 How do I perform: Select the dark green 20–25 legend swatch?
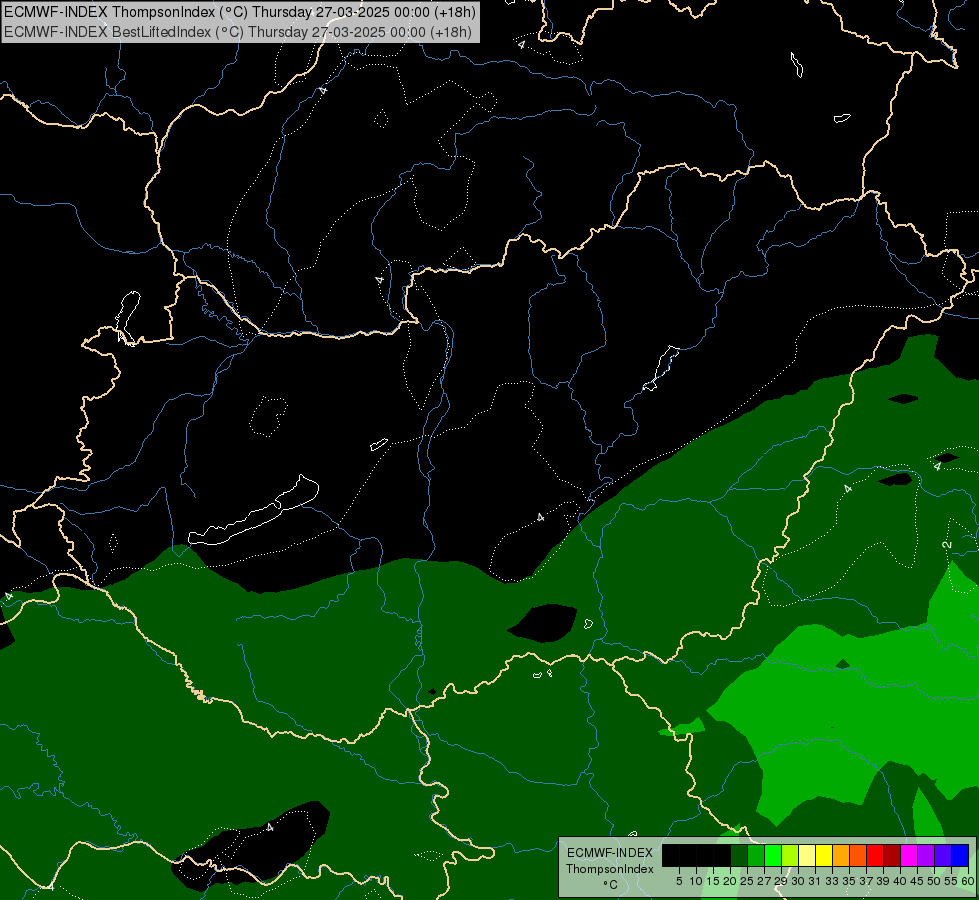click(739, 855)
